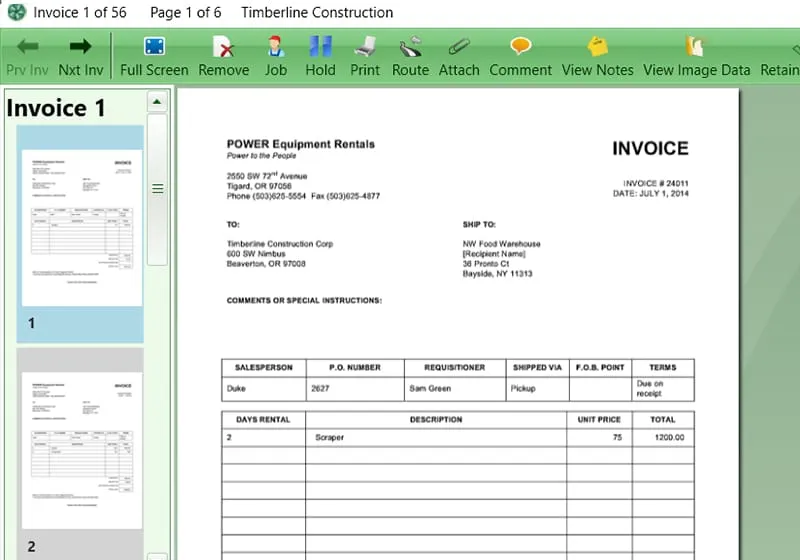Click the thumbnail panel scrollbar handle
The width and height of the screenshot is (800, 560).
point(157,188)
